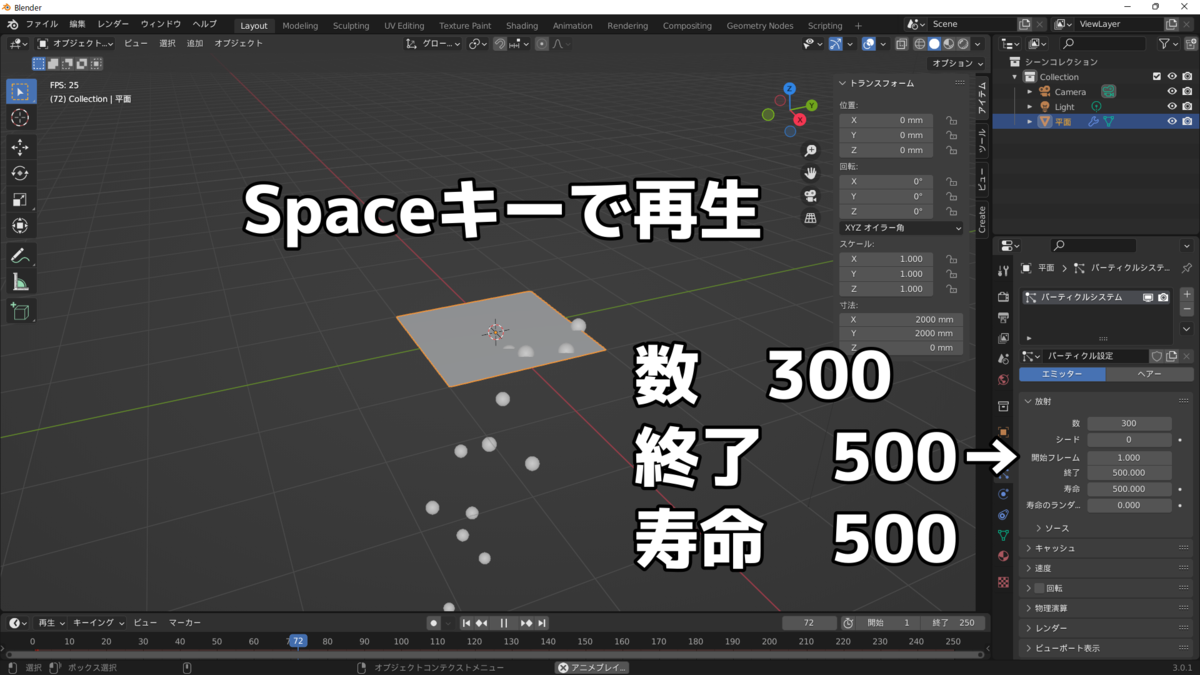Select the Scale tool
This screenshot has width=1200, height=675.
click(x=20, y=199)
